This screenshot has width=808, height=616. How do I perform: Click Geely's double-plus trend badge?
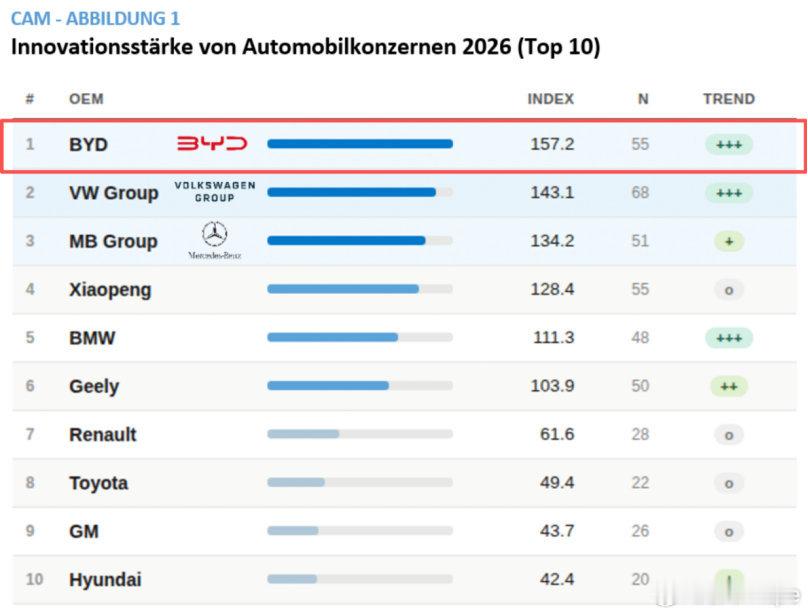(729, 386)
